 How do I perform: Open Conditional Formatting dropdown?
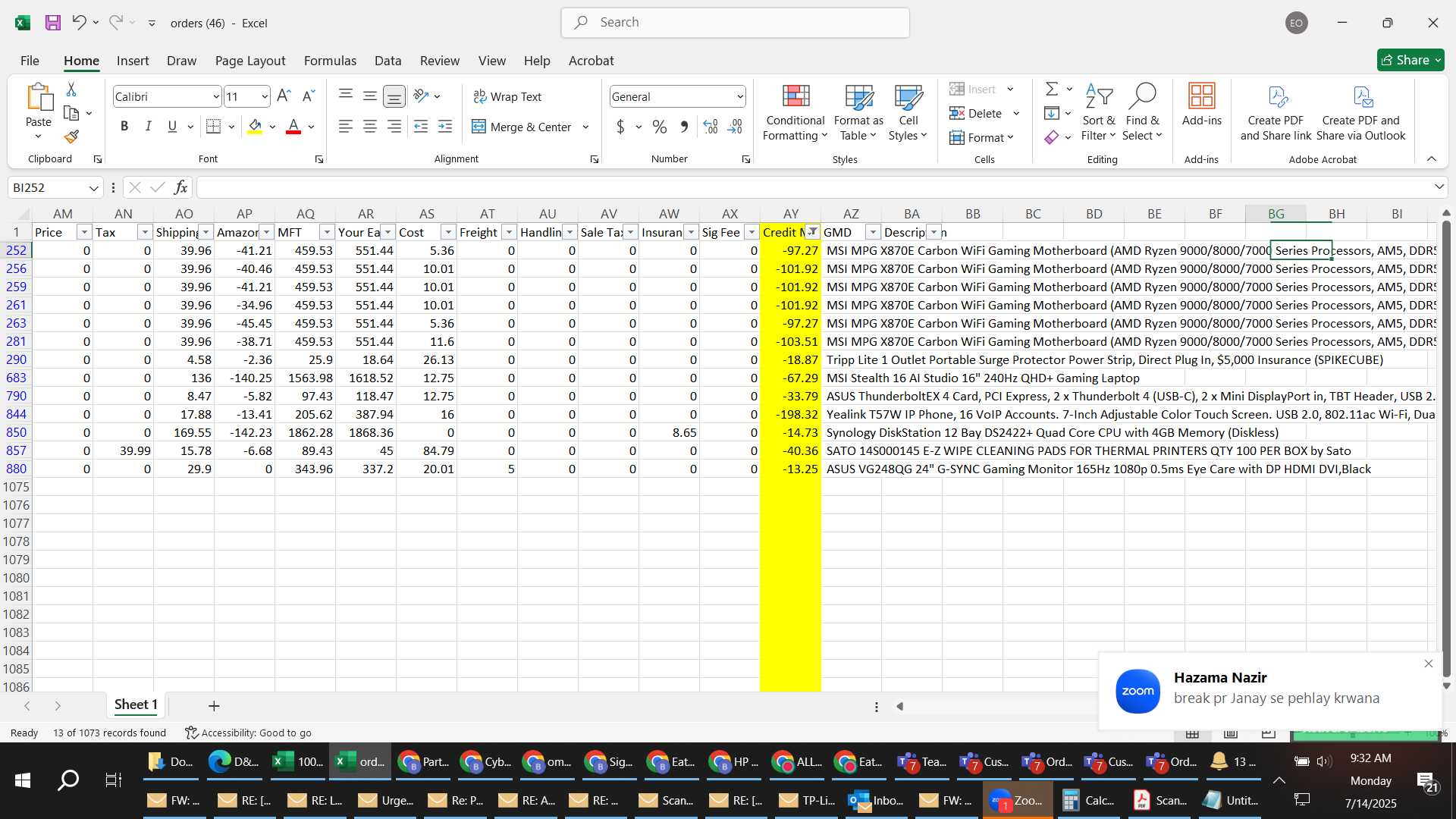point(795,112)
